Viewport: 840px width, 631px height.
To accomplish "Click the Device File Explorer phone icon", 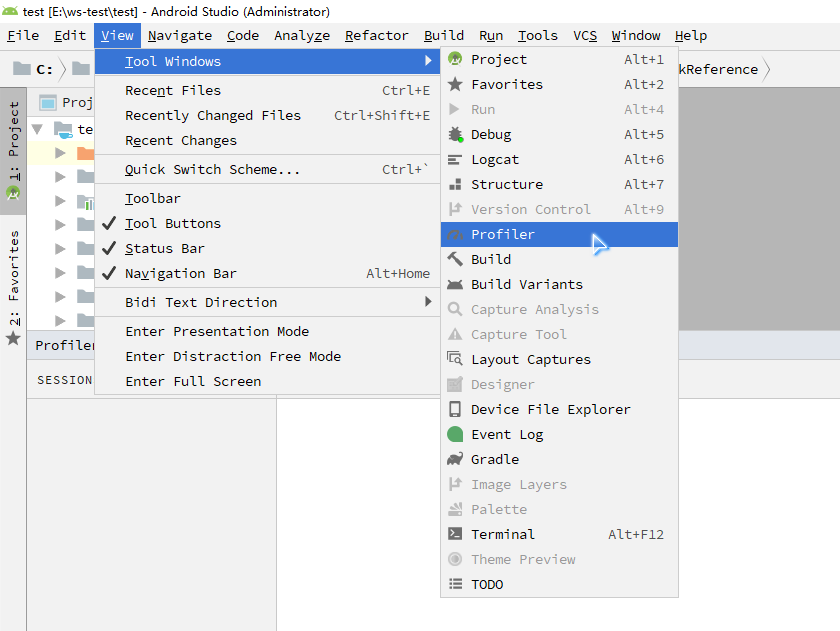I will pos(455,409).
